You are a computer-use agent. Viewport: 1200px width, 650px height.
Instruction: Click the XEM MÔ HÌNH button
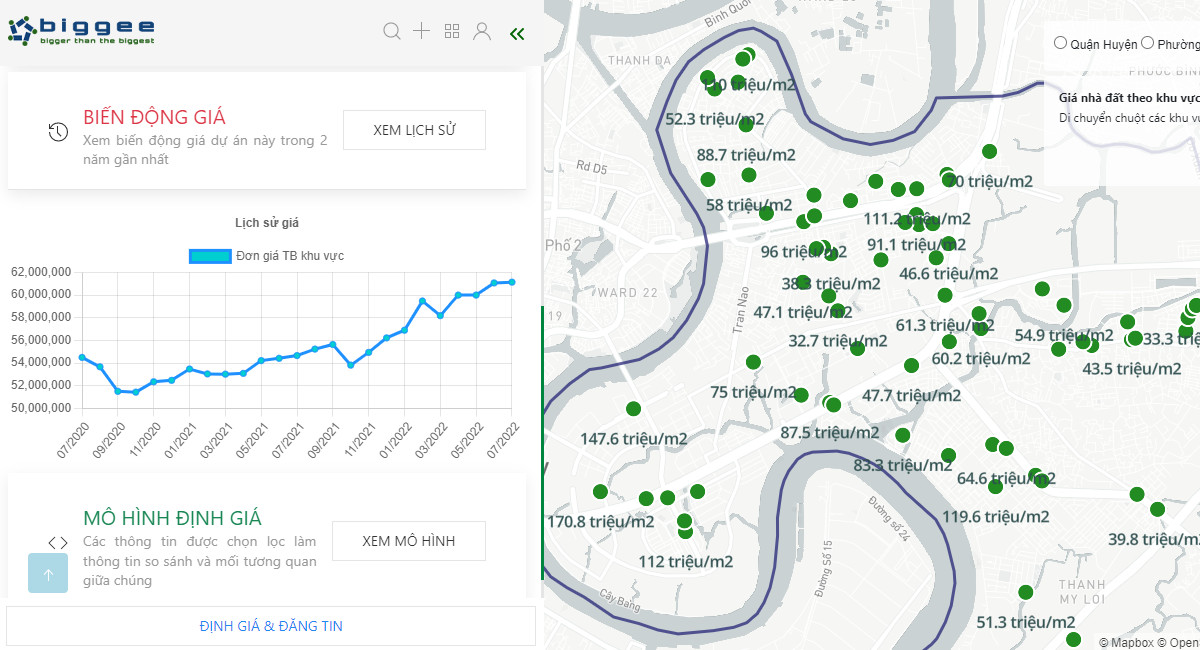(x=409, y=541)
